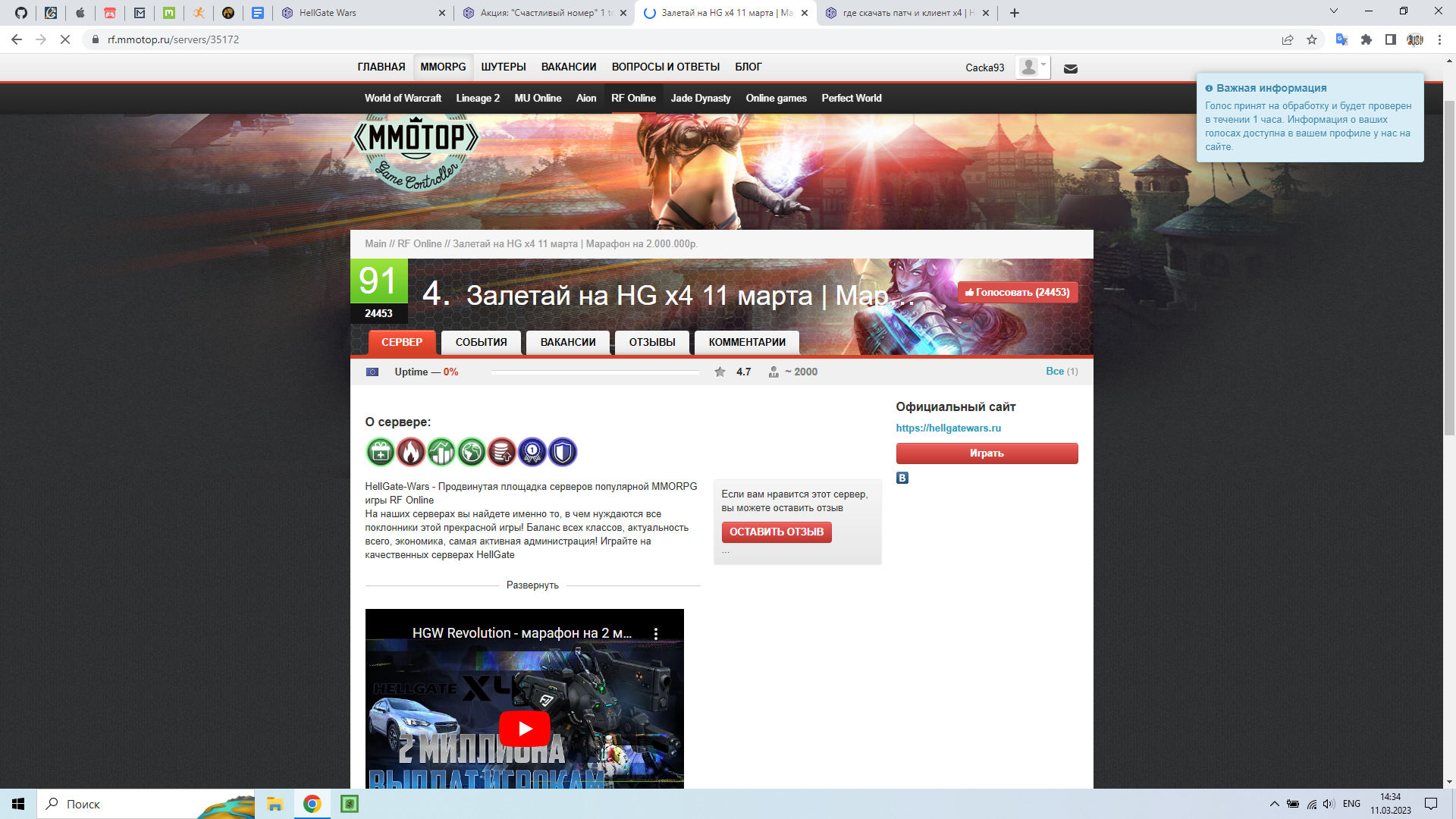The height and width of the screenshot is (819, 1456).
Task: Select World of Warcraft game category
Action: pos(403,99)
